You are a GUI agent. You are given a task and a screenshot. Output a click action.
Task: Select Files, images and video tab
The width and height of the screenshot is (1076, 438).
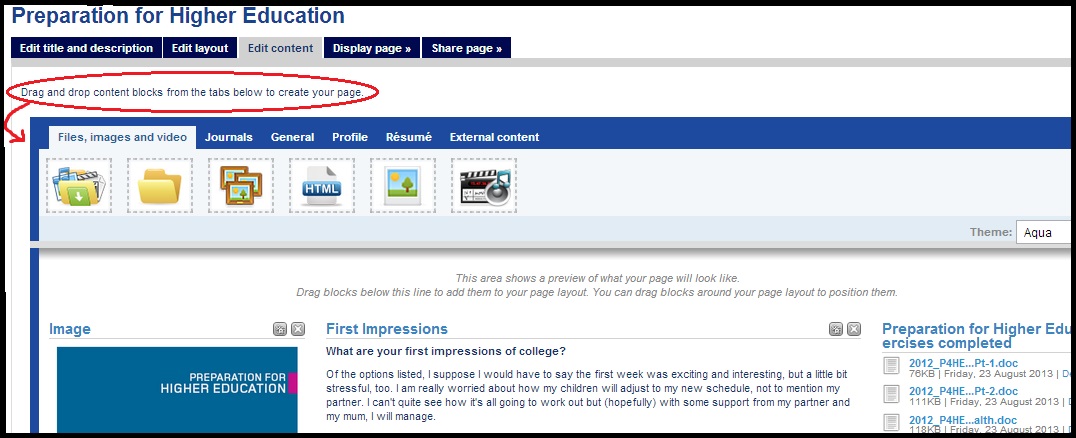(122, 137)
